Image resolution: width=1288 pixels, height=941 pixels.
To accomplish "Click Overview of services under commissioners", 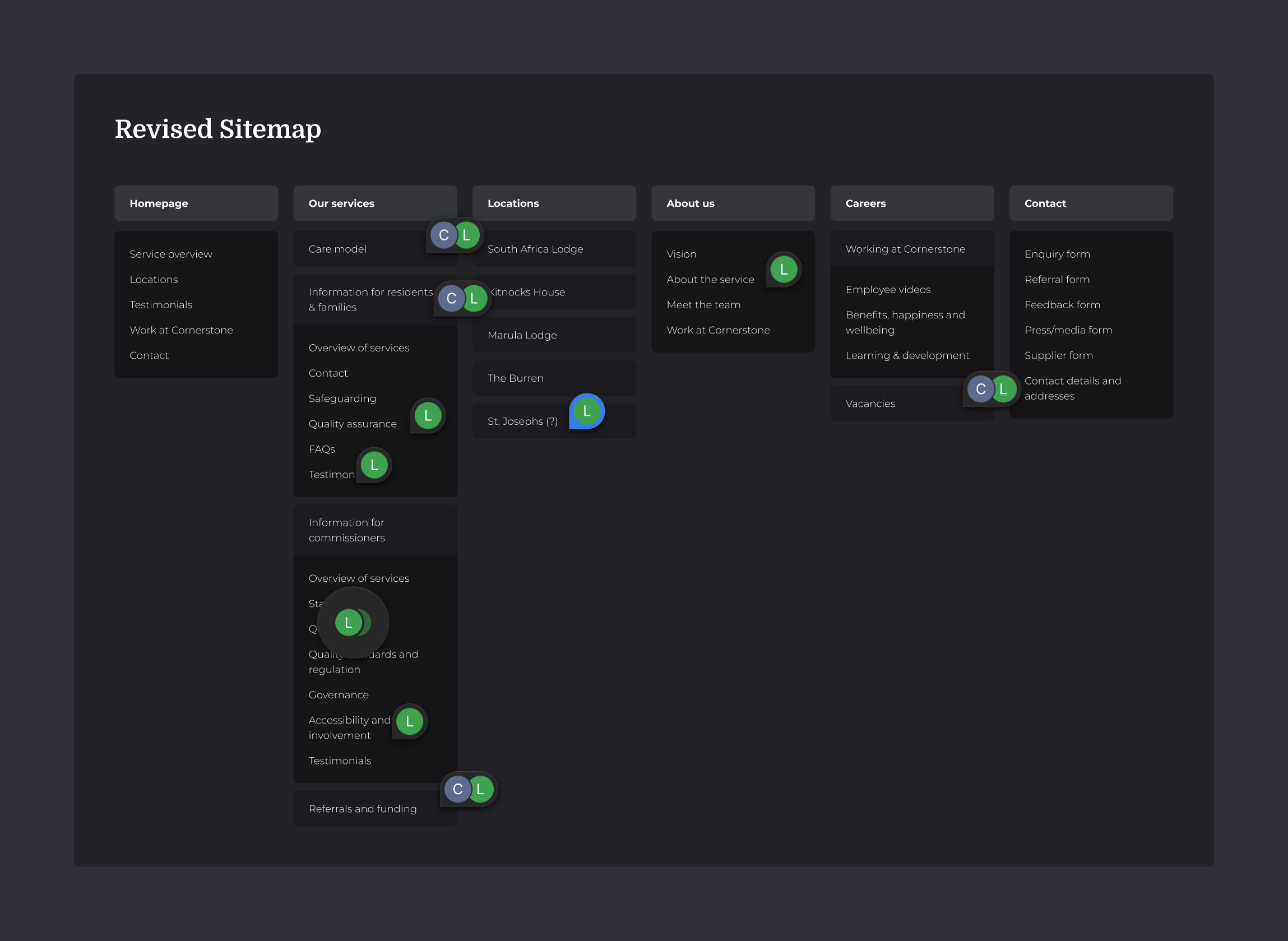I will pyautogui.click(x=359, y=578).
